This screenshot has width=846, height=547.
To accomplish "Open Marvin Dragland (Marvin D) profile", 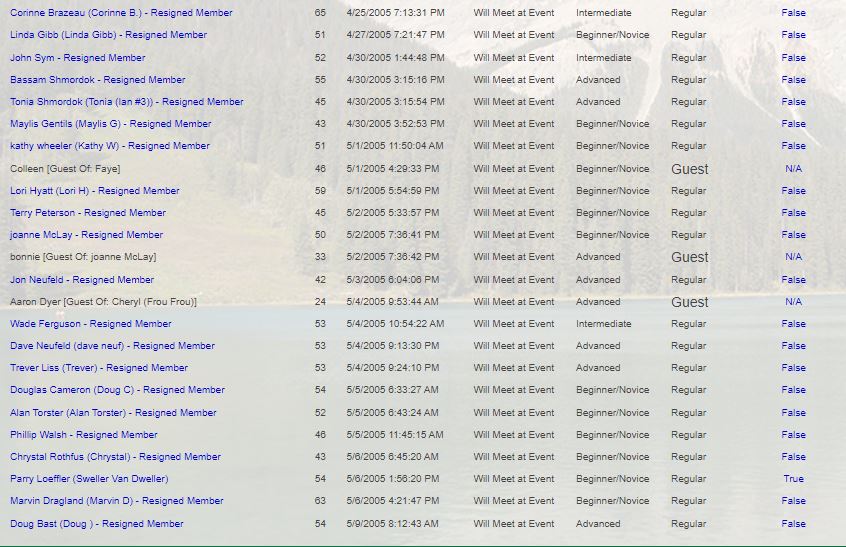I will coord(116,501).
